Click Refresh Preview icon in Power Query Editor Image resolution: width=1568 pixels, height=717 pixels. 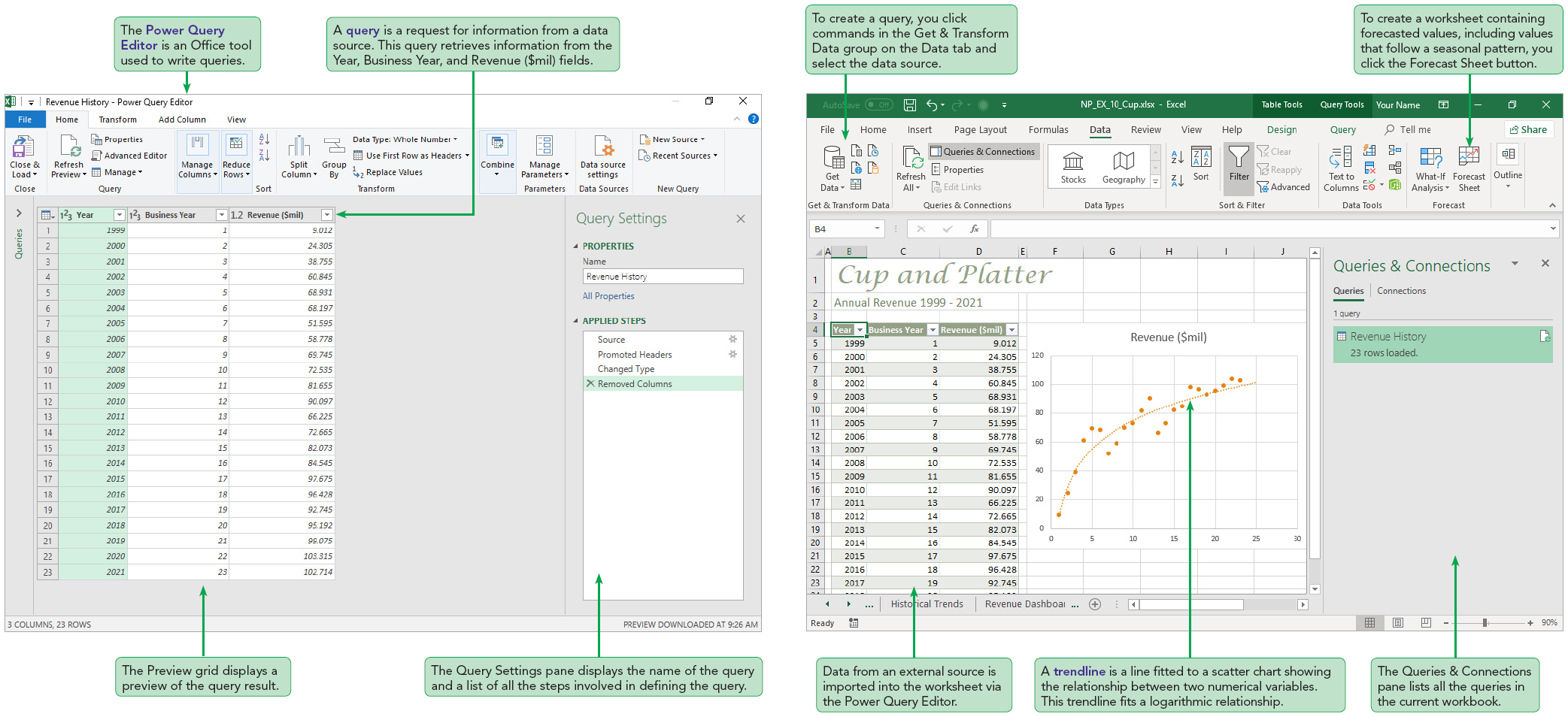(69, 147)
